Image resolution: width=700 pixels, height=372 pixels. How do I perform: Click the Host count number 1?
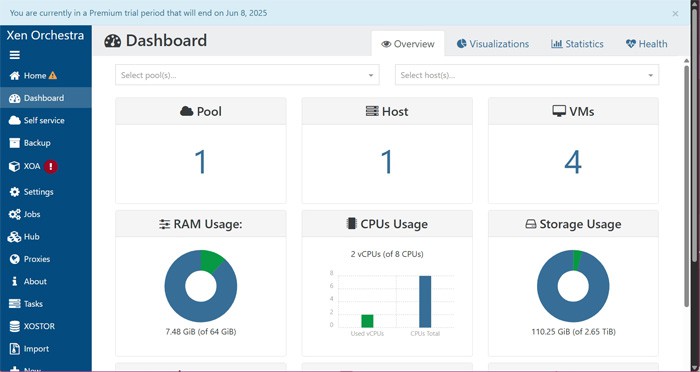click(x=387, y=162)
